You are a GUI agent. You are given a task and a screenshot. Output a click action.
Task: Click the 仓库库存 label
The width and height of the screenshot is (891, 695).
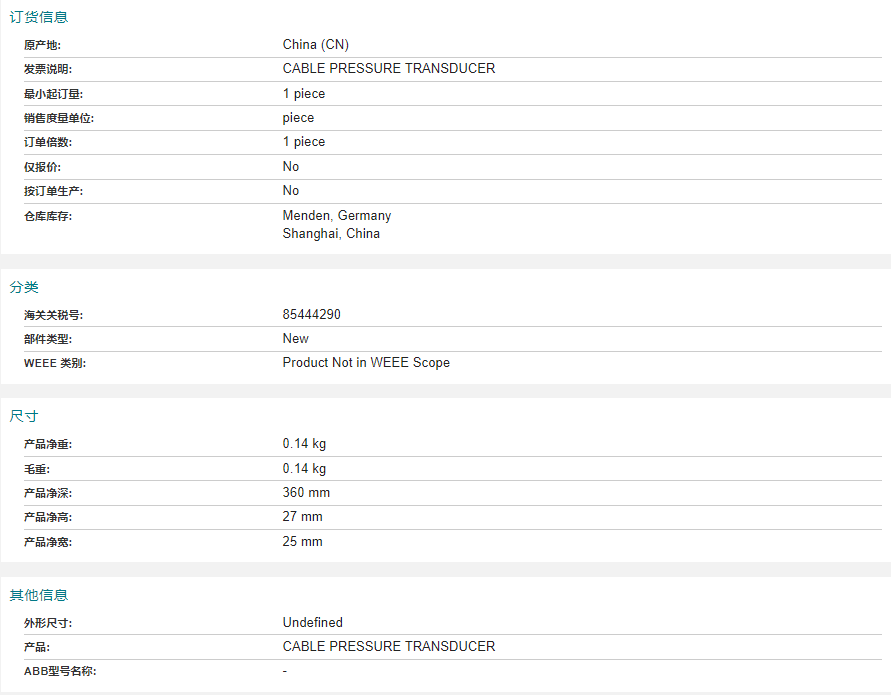(48, 217)
